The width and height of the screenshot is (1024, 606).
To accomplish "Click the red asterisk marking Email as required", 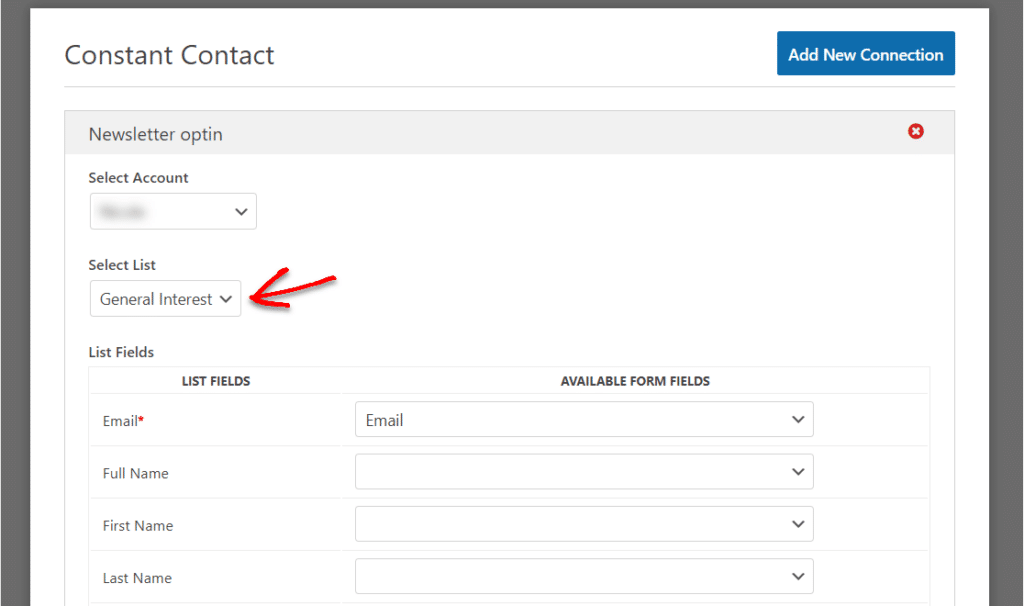I will (141, 417).
